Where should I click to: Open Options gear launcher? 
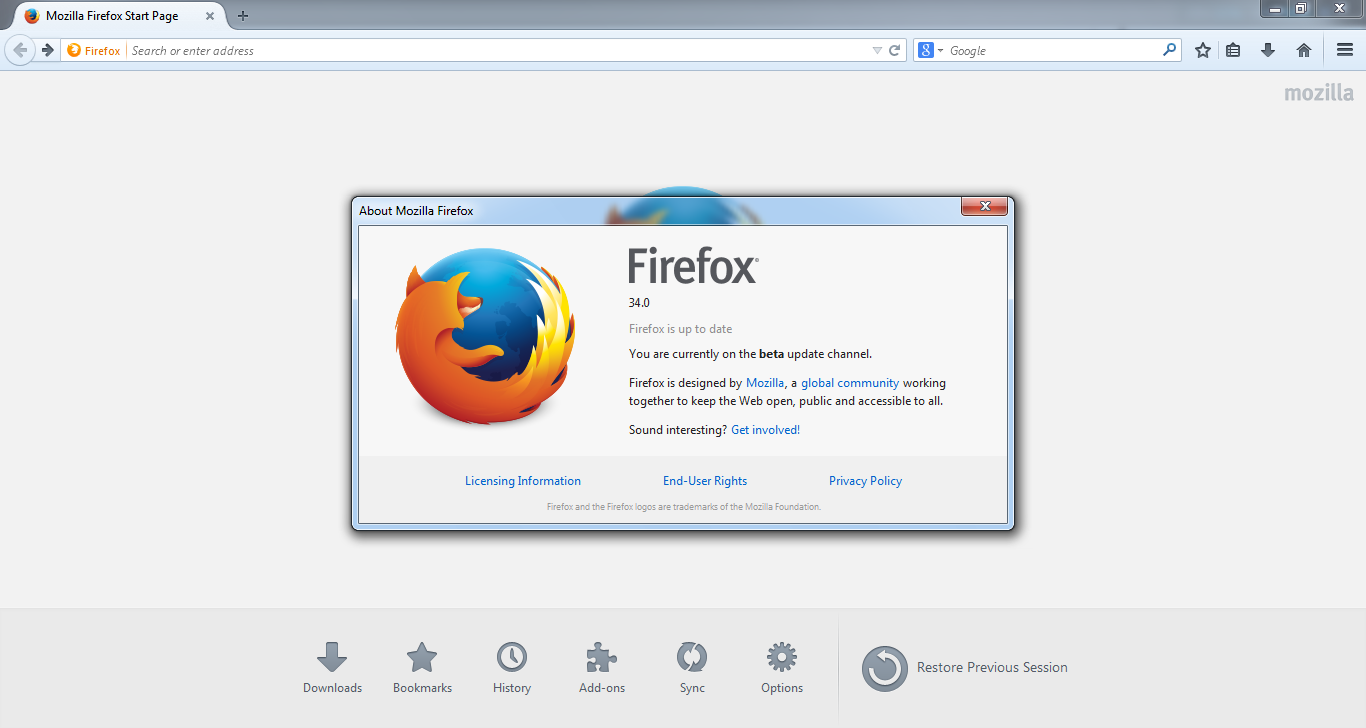coord(782,668)
